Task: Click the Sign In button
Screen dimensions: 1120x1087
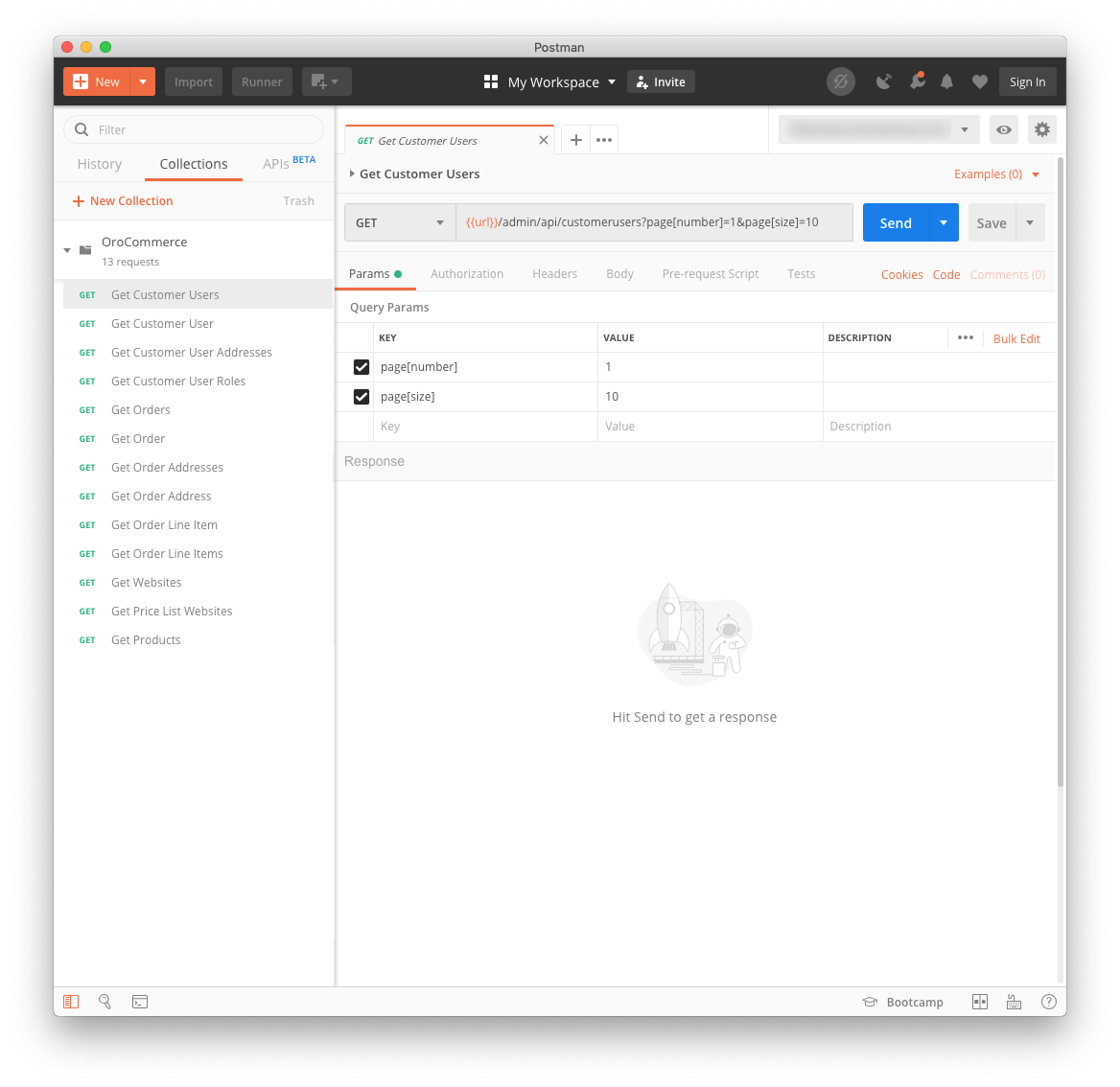Action: 1027,82
